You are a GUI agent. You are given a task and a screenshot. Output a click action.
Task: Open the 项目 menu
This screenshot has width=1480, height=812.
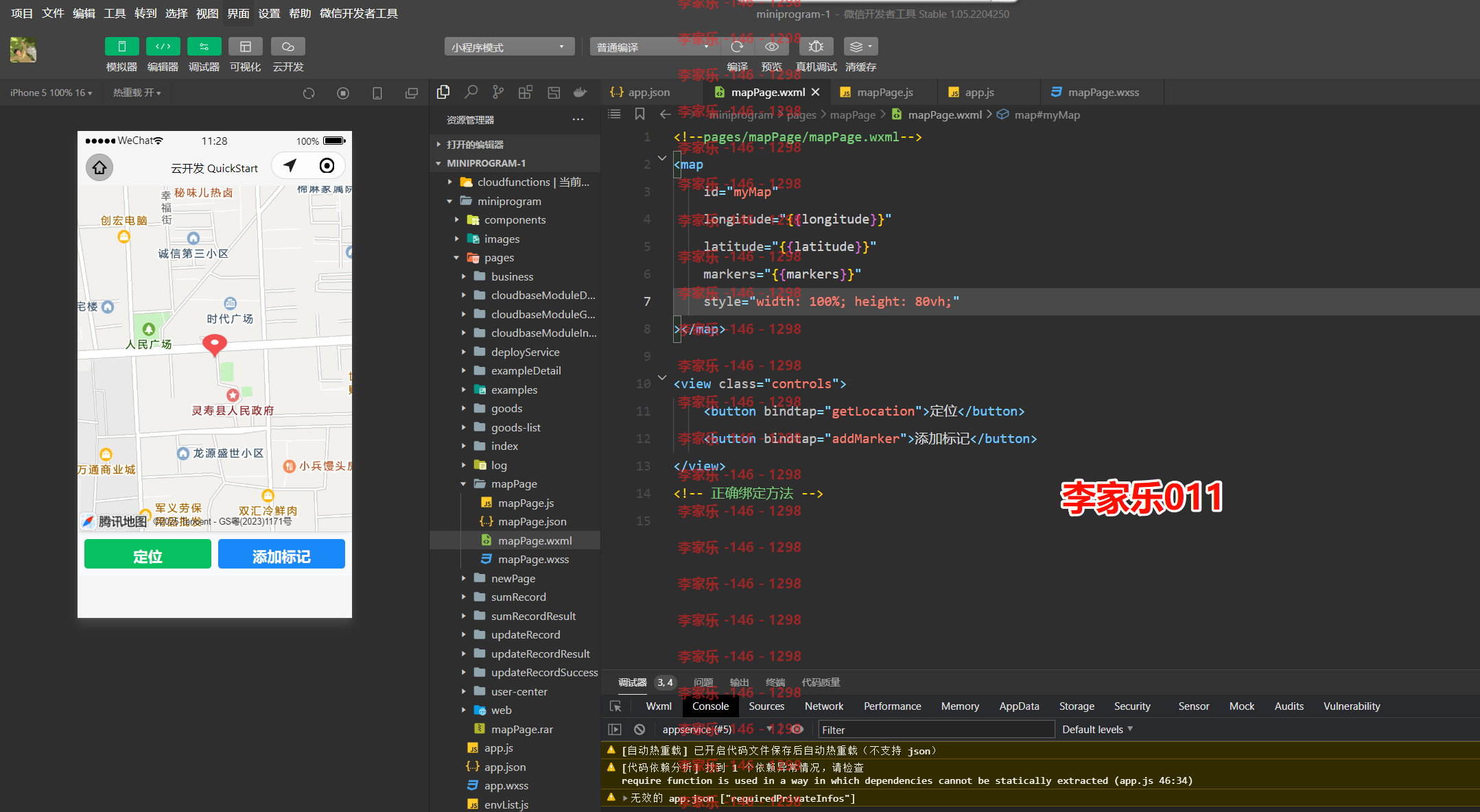22,14
